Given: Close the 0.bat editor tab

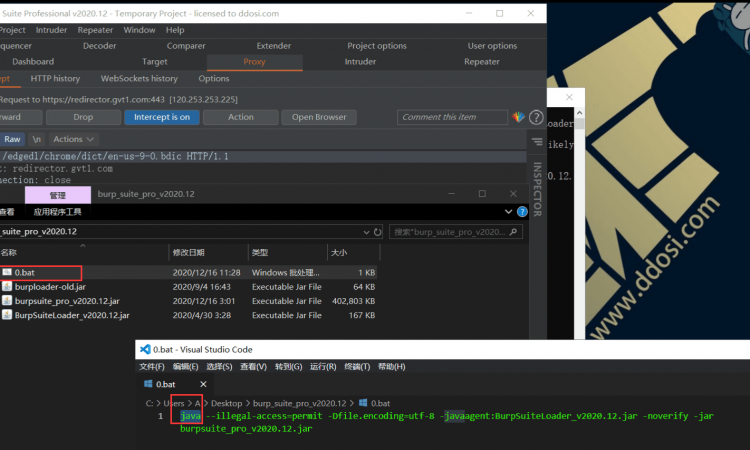Looking at the screenshot, I should (203, 384).
